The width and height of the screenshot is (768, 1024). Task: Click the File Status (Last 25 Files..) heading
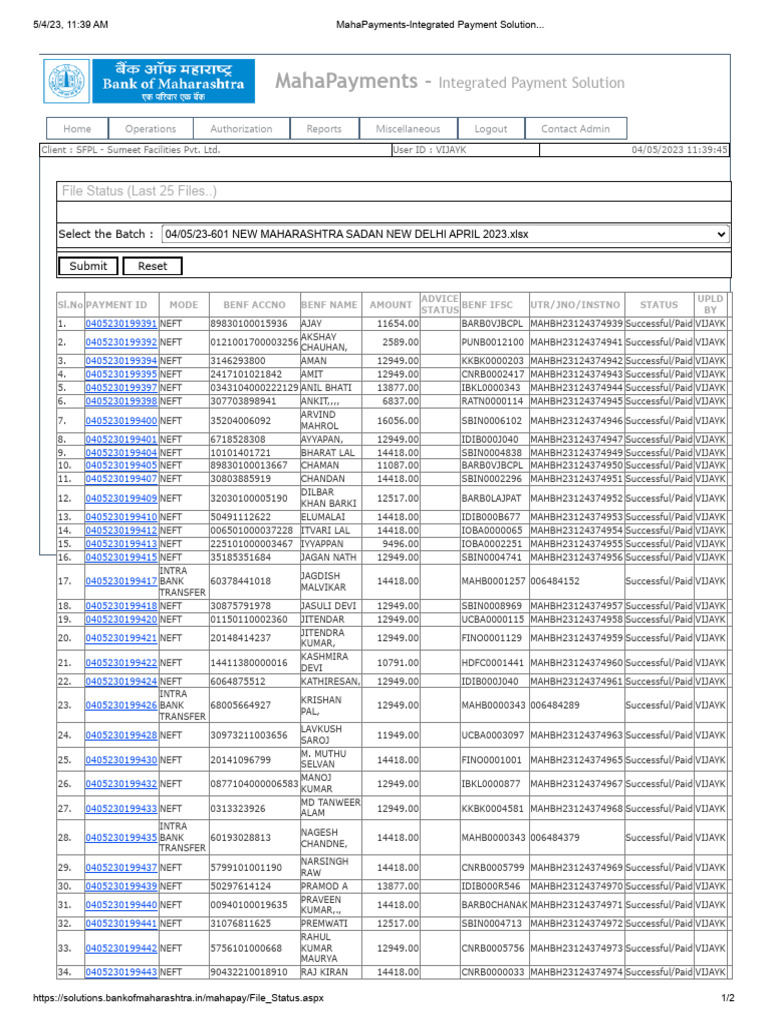click(x=139, y=191)
